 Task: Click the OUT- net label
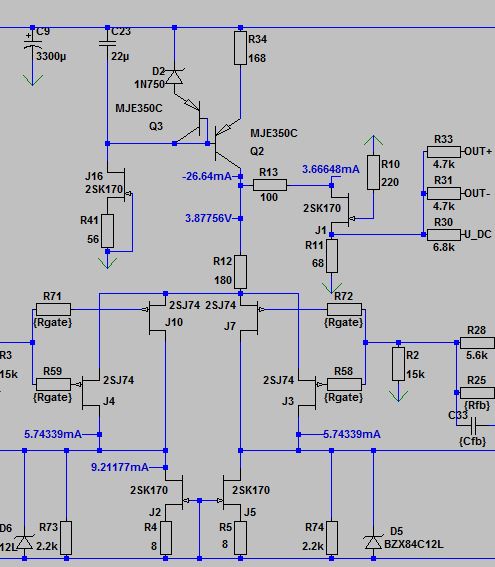coord(477,193)
